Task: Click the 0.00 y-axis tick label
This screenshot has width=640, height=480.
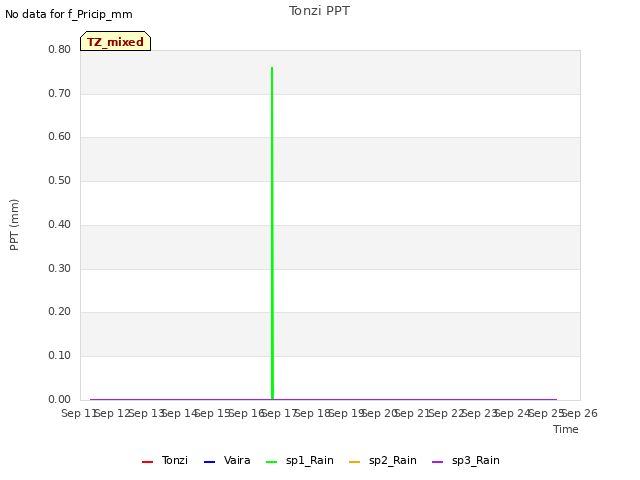Action: pyautogui.click(x=60, y=399)
